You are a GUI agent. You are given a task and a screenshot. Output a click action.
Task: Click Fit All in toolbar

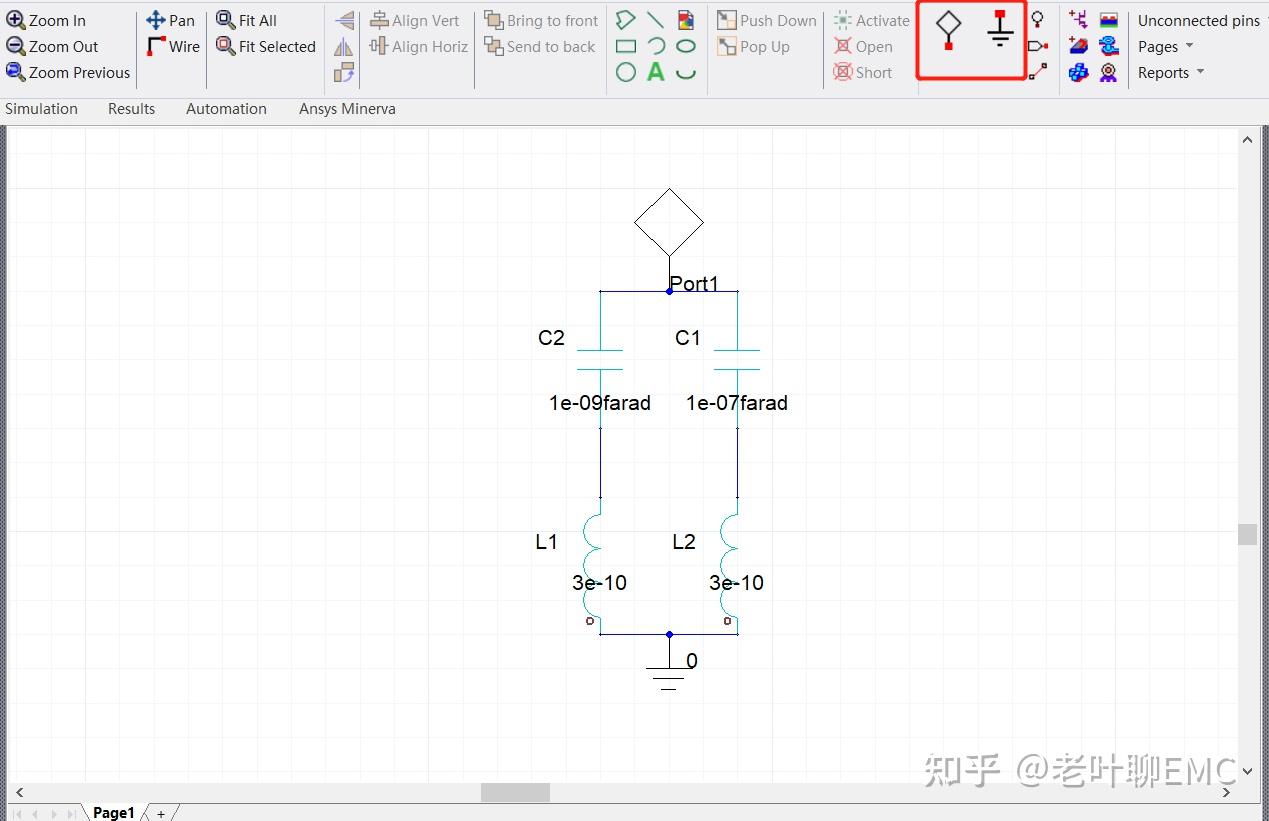tap(246, 20)
